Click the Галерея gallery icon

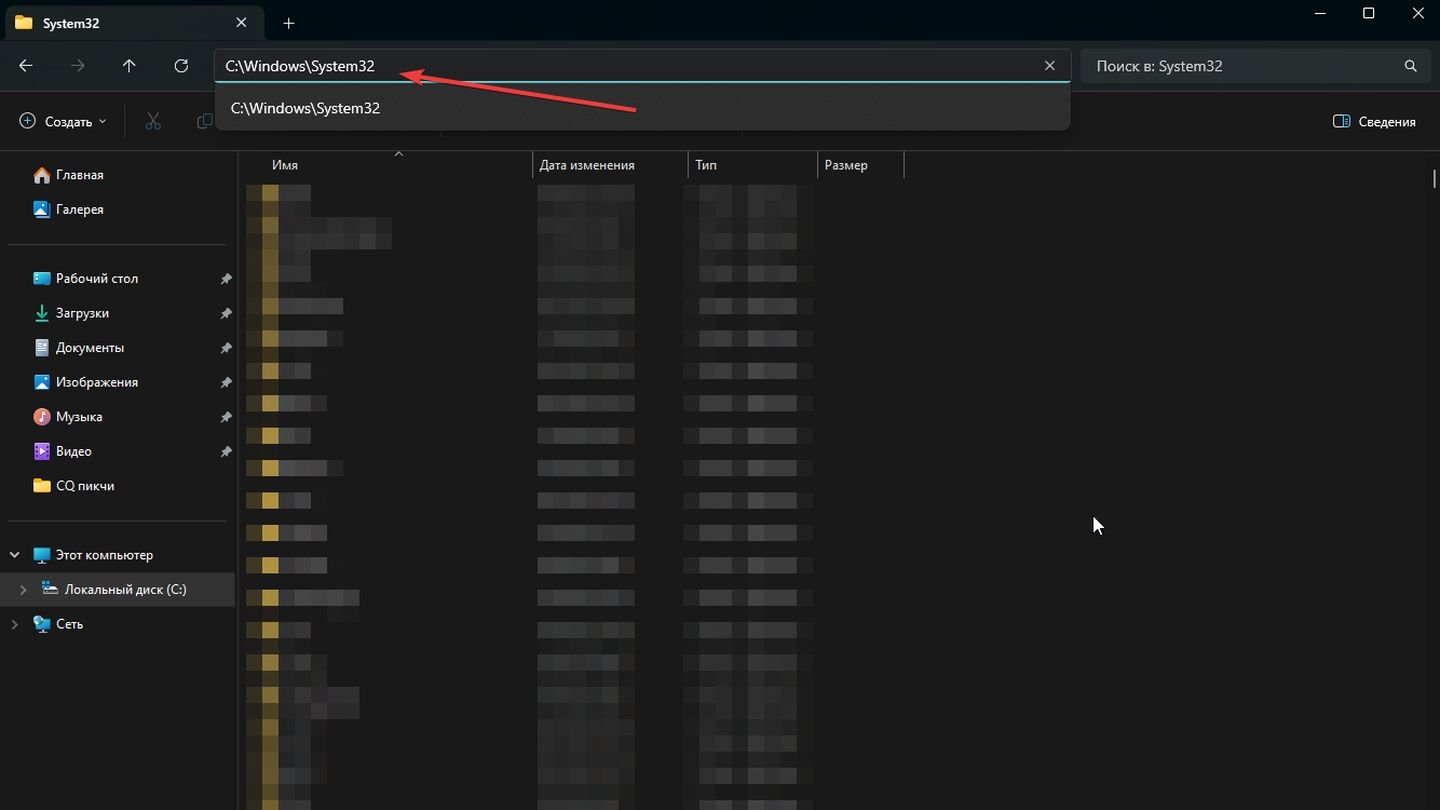click(x=42, y=210)
